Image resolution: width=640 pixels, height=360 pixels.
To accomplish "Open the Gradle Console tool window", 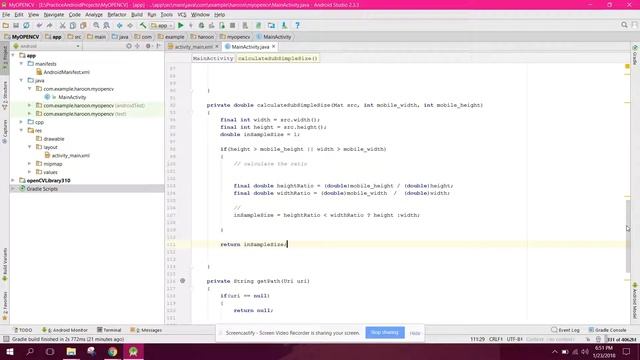I will click(x=607, y=330).
